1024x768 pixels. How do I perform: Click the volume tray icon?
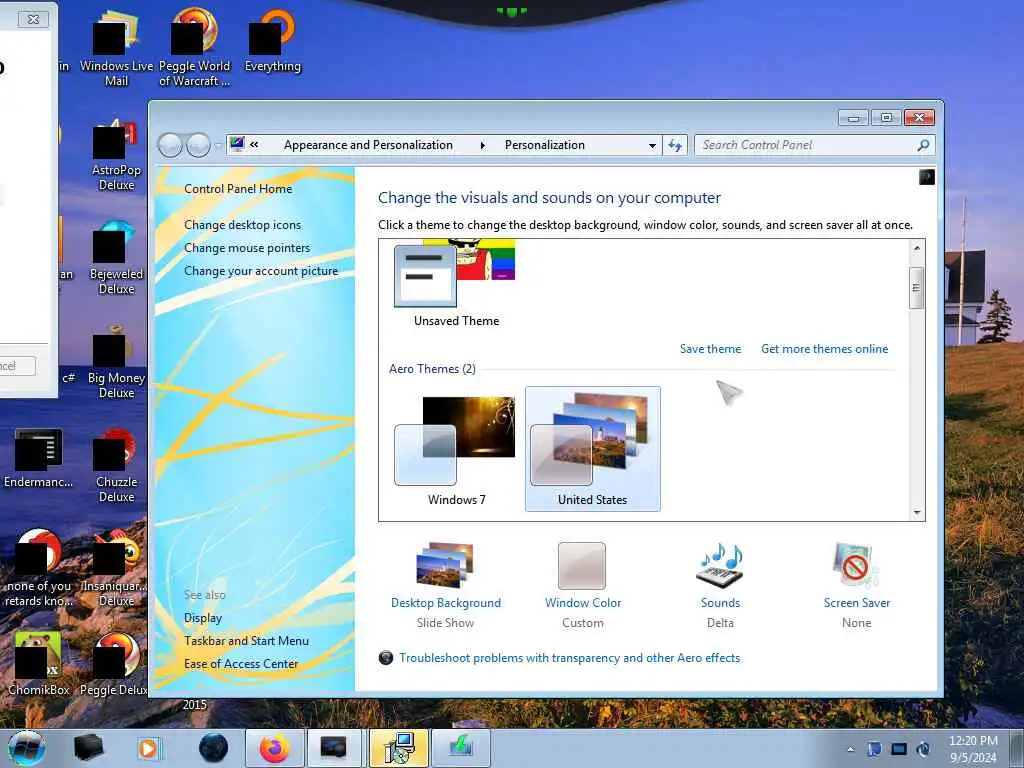[x=923, y=749]
